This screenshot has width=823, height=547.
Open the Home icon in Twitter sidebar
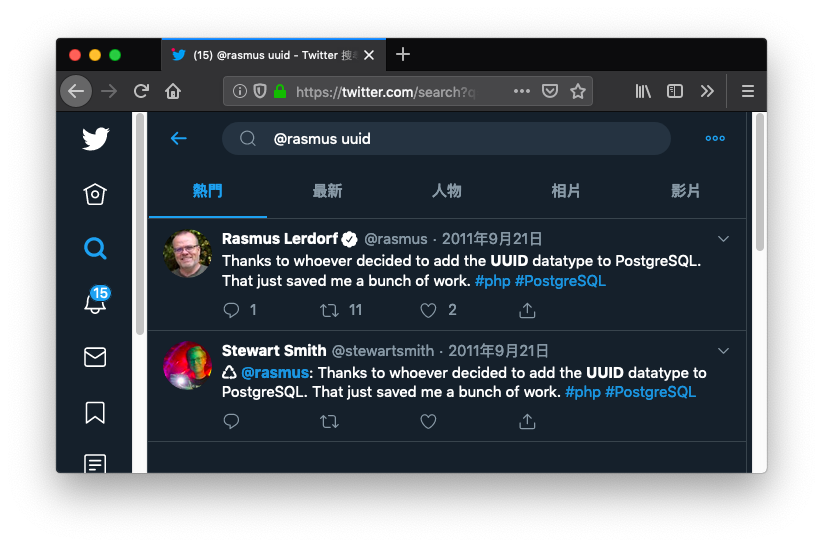[95, 194]
